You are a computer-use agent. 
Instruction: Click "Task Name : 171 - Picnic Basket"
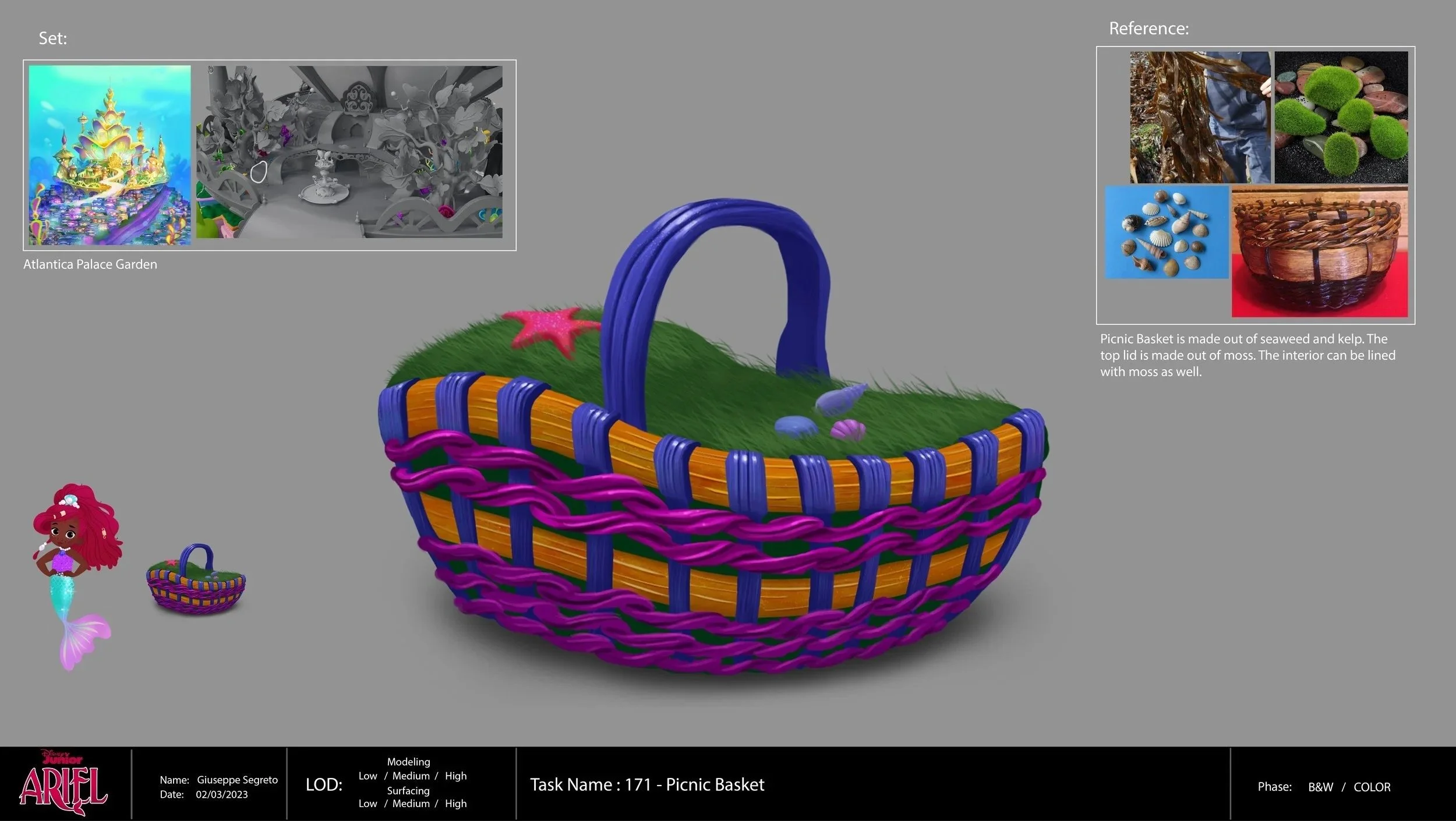tap(647, 785)
